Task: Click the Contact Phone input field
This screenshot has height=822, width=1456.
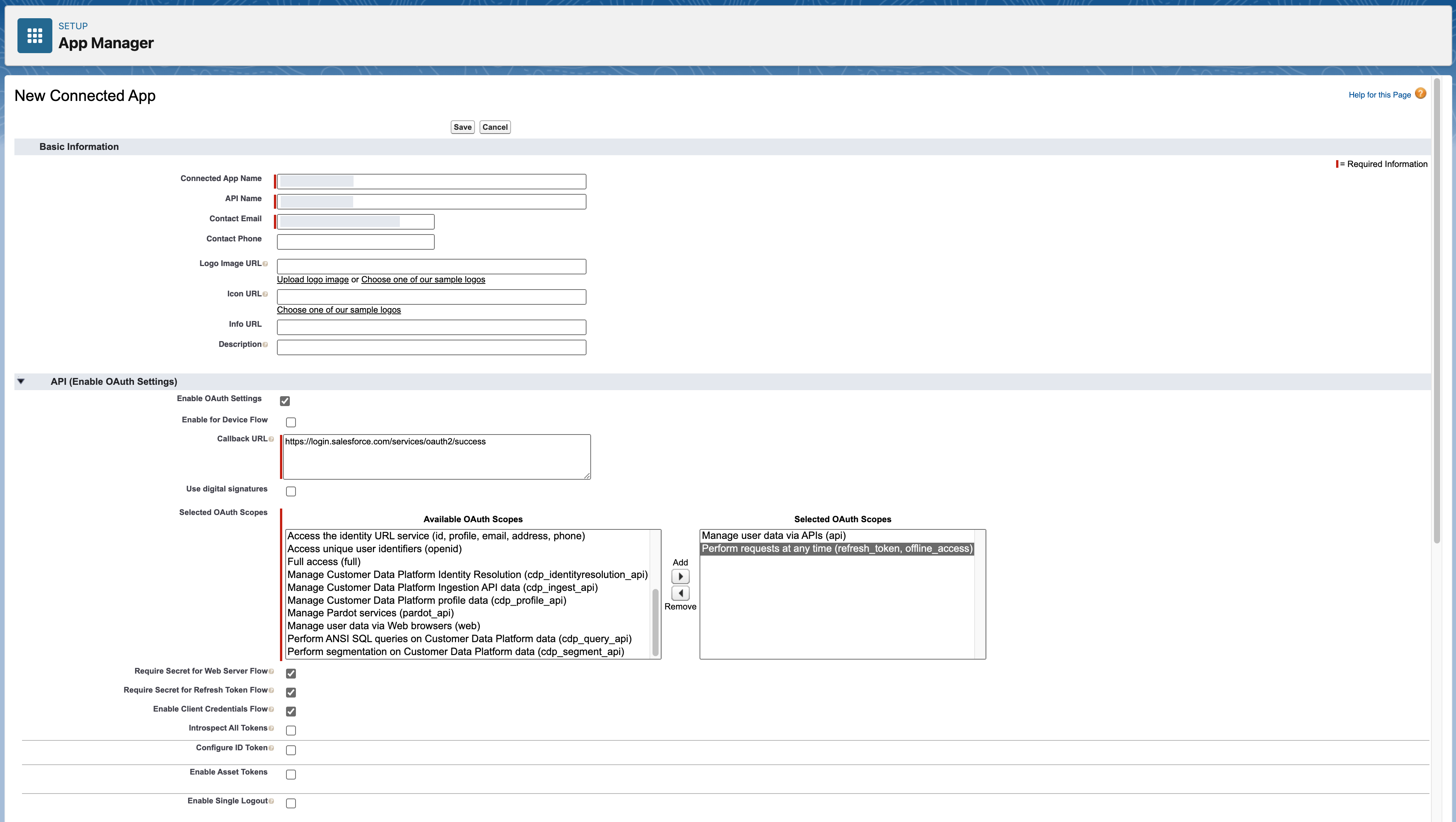Action: [x=355, y=242]
